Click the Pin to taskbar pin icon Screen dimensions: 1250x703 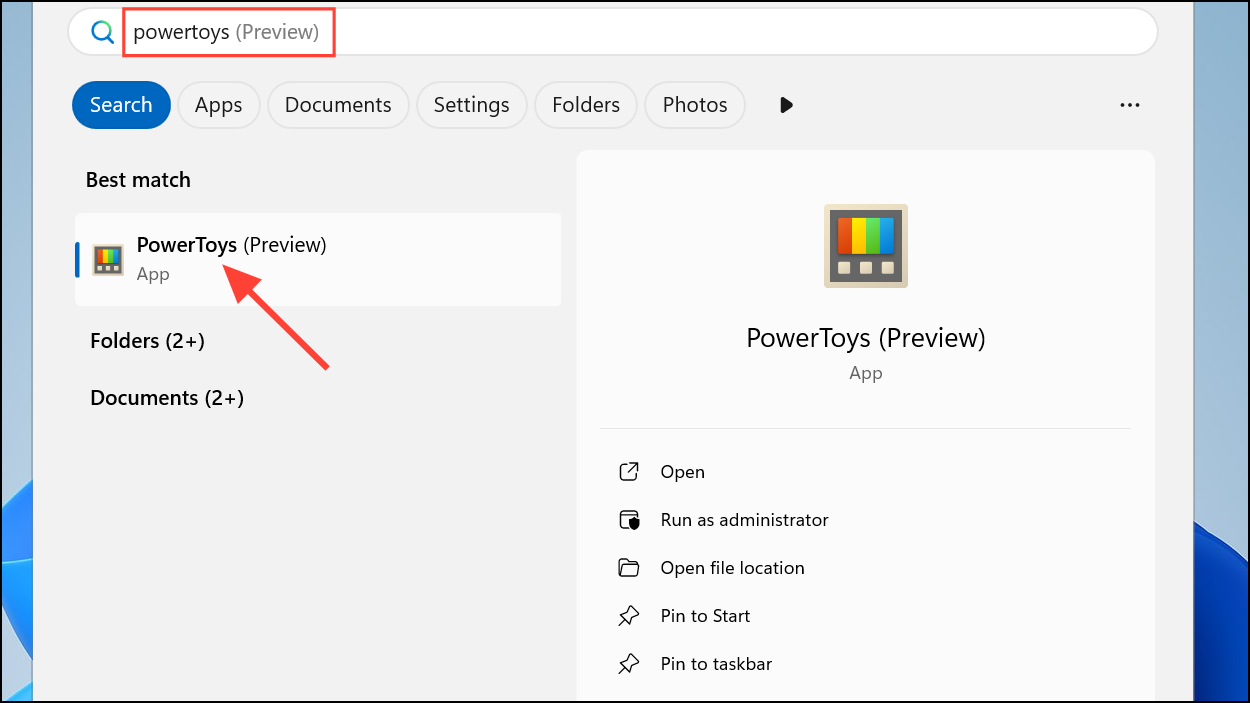point(628,664)
